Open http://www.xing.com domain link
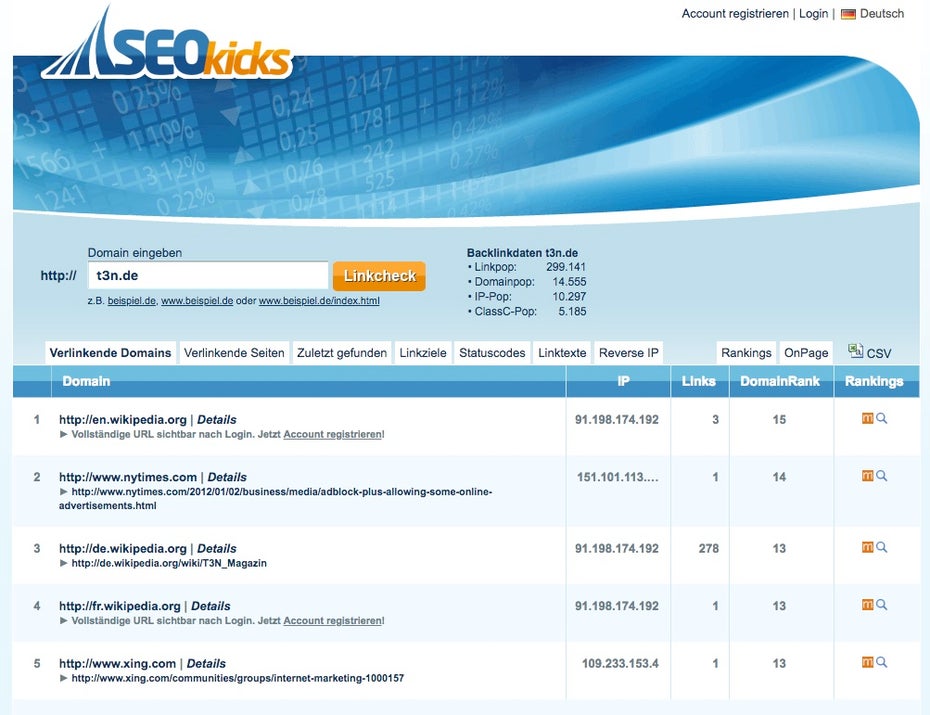The image size is (930, 715). coord(117,663)
